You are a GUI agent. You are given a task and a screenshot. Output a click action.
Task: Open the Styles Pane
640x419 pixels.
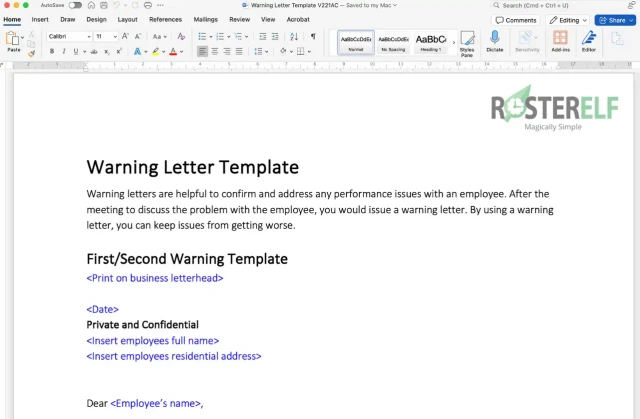467,44
